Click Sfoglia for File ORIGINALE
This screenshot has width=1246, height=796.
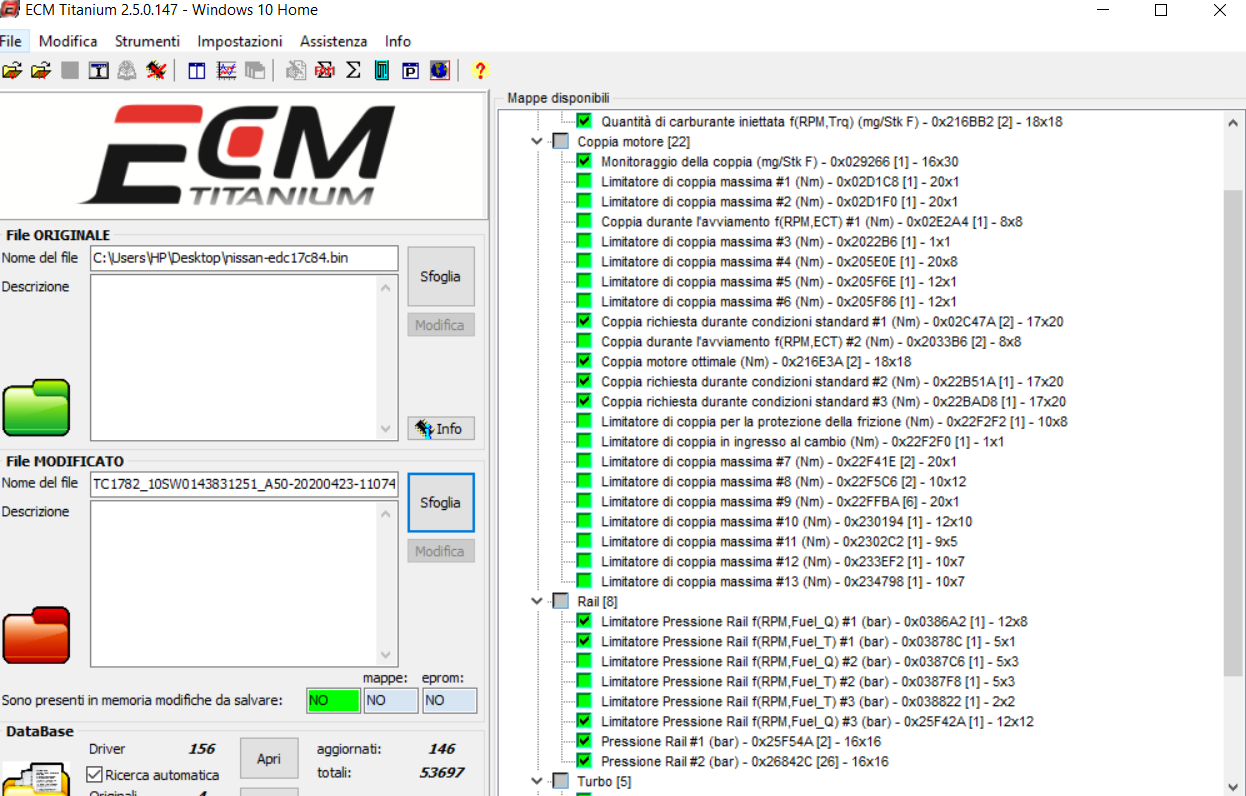tap(441, 276)
